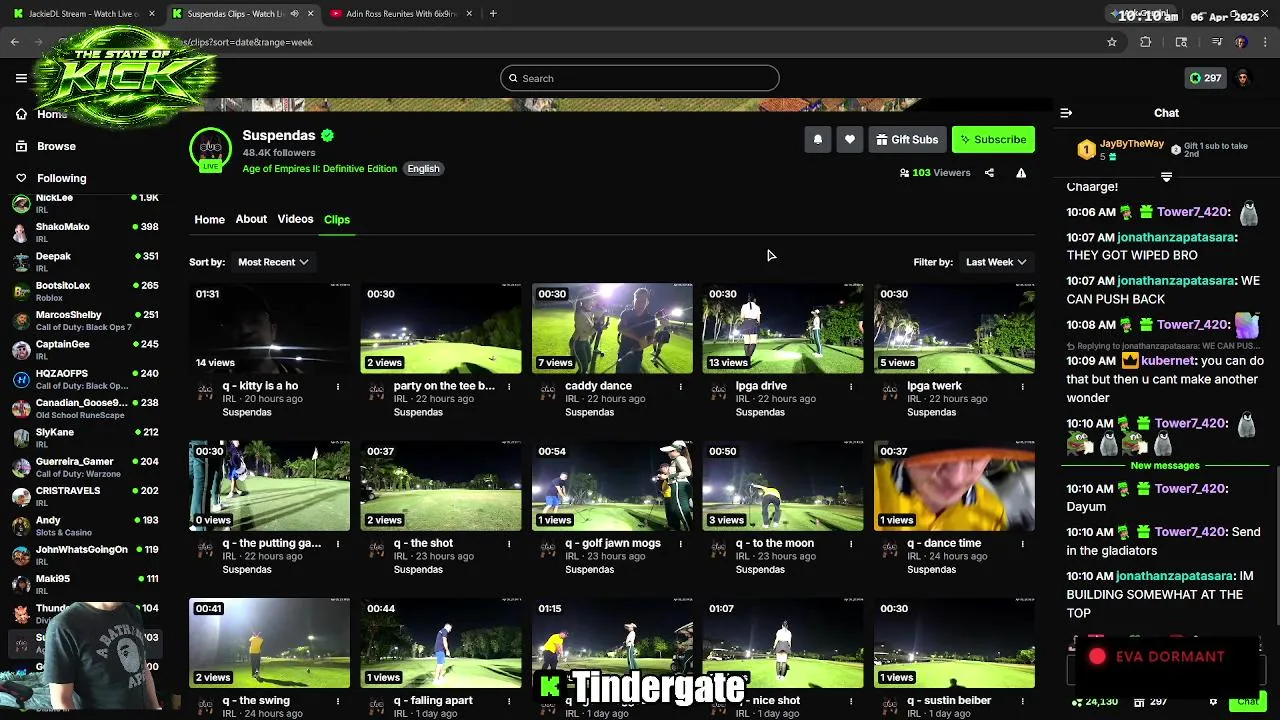
Task: Switch to channel Videos tab
Action: coord(295,219)
